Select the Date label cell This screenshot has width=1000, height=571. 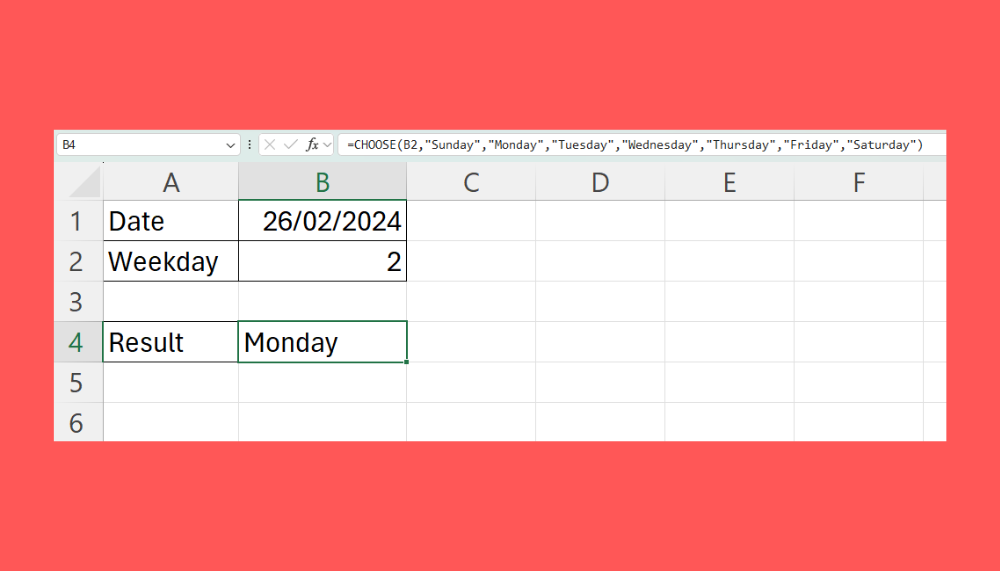coord(171,221)
